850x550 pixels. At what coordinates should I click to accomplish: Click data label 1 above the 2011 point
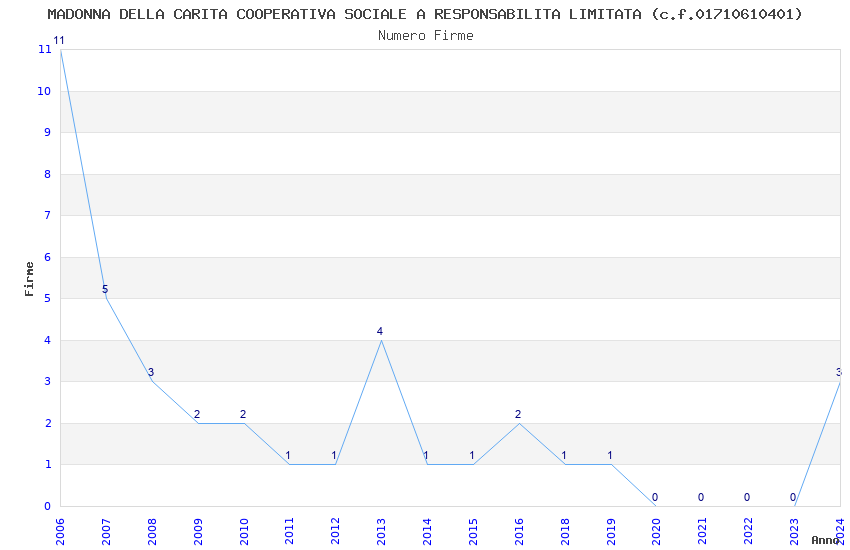pos(288,455)
